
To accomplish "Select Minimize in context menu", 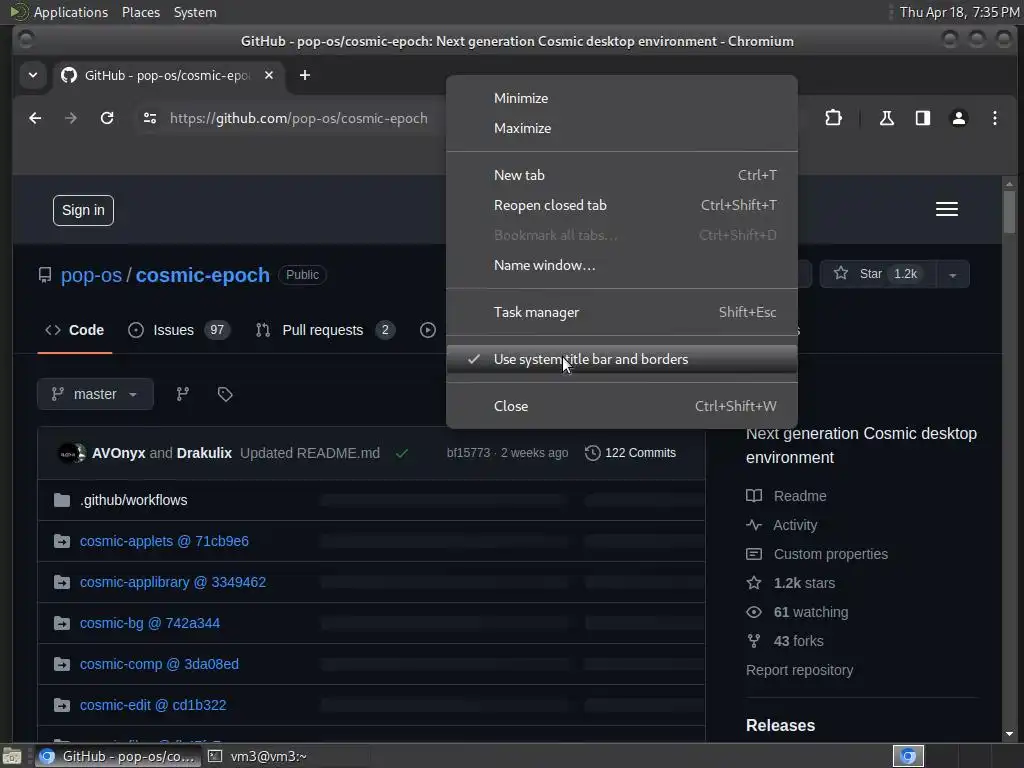I will pyautogui.click(x=622, y=98).
